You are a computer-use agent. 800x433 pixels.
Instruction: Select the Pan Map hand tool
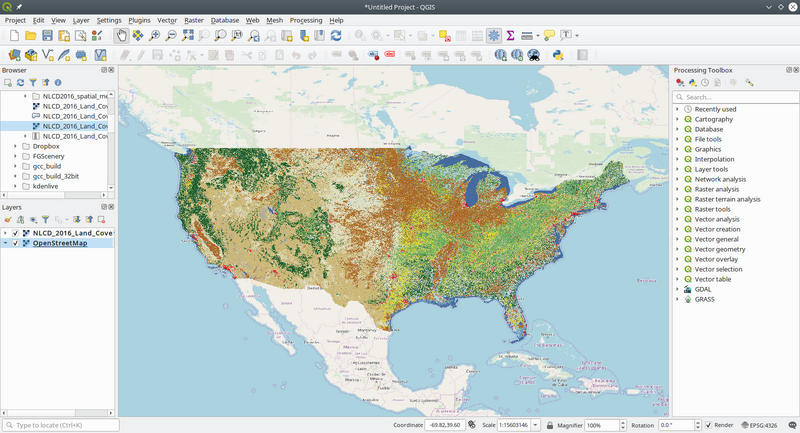pos(121,36)
